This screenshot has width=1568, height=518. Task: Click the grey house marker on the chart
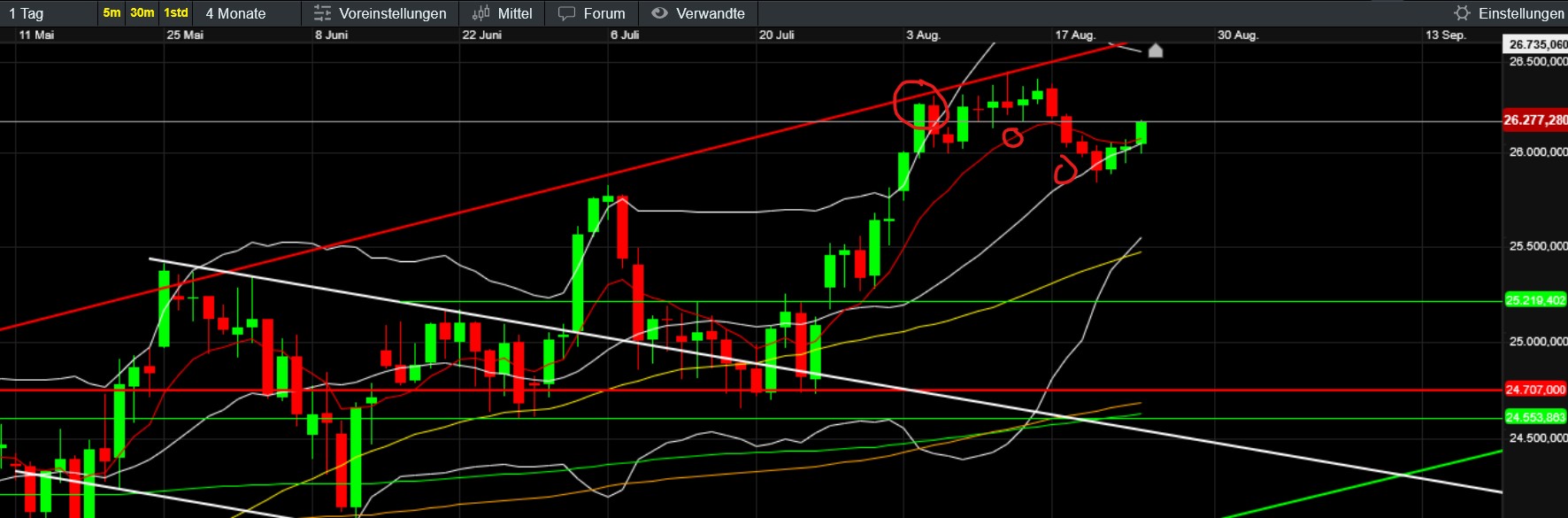click(x=1155, y=50)
